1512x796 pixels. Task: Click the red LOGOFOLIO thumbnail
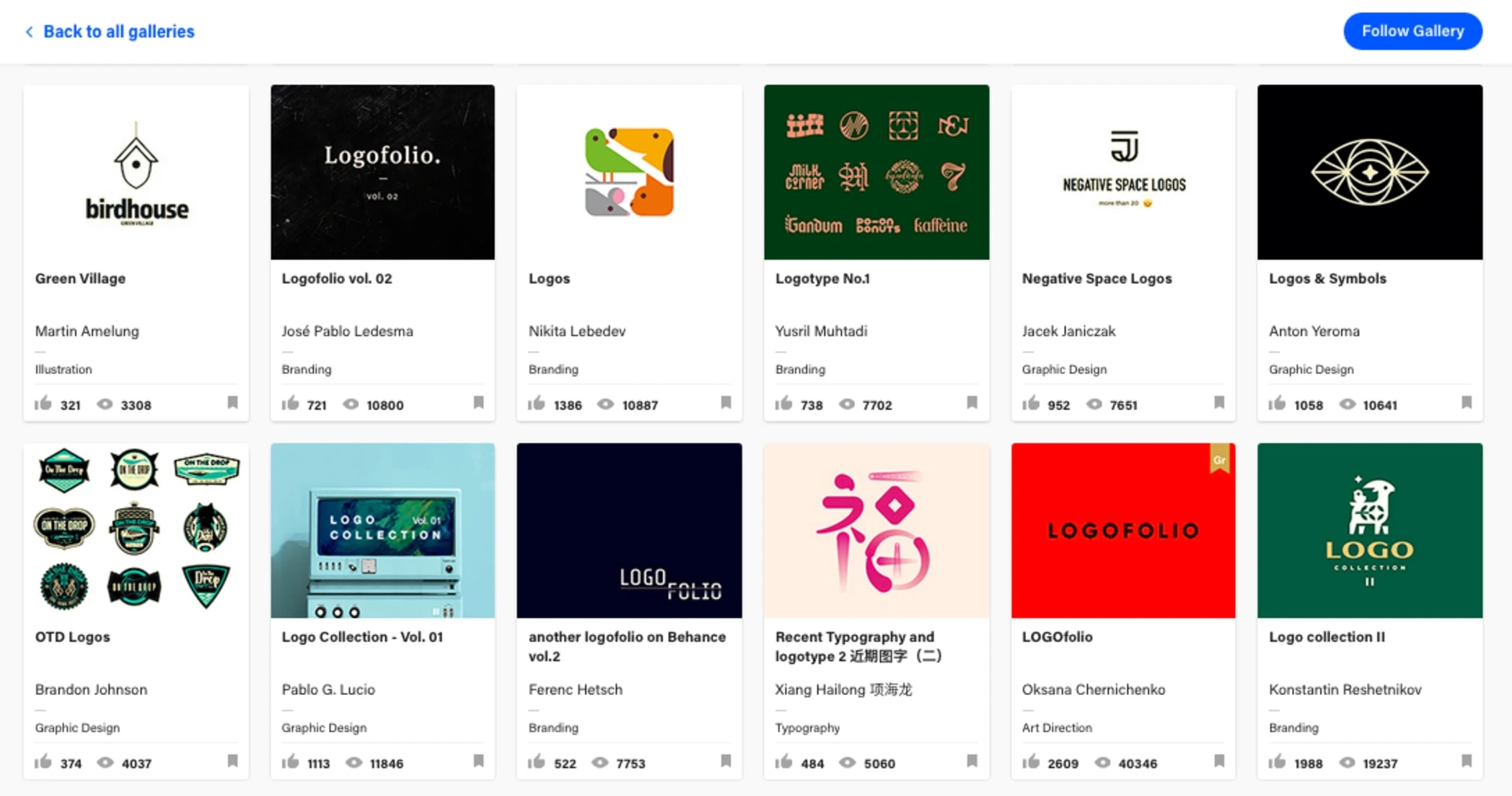pyautogui.click(x=1122, y=531)
